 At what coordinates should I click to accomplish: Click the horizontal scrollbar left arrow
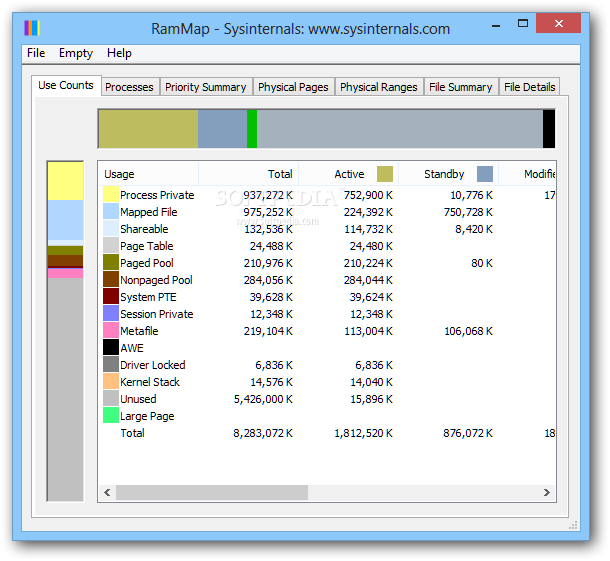(107, 493)
